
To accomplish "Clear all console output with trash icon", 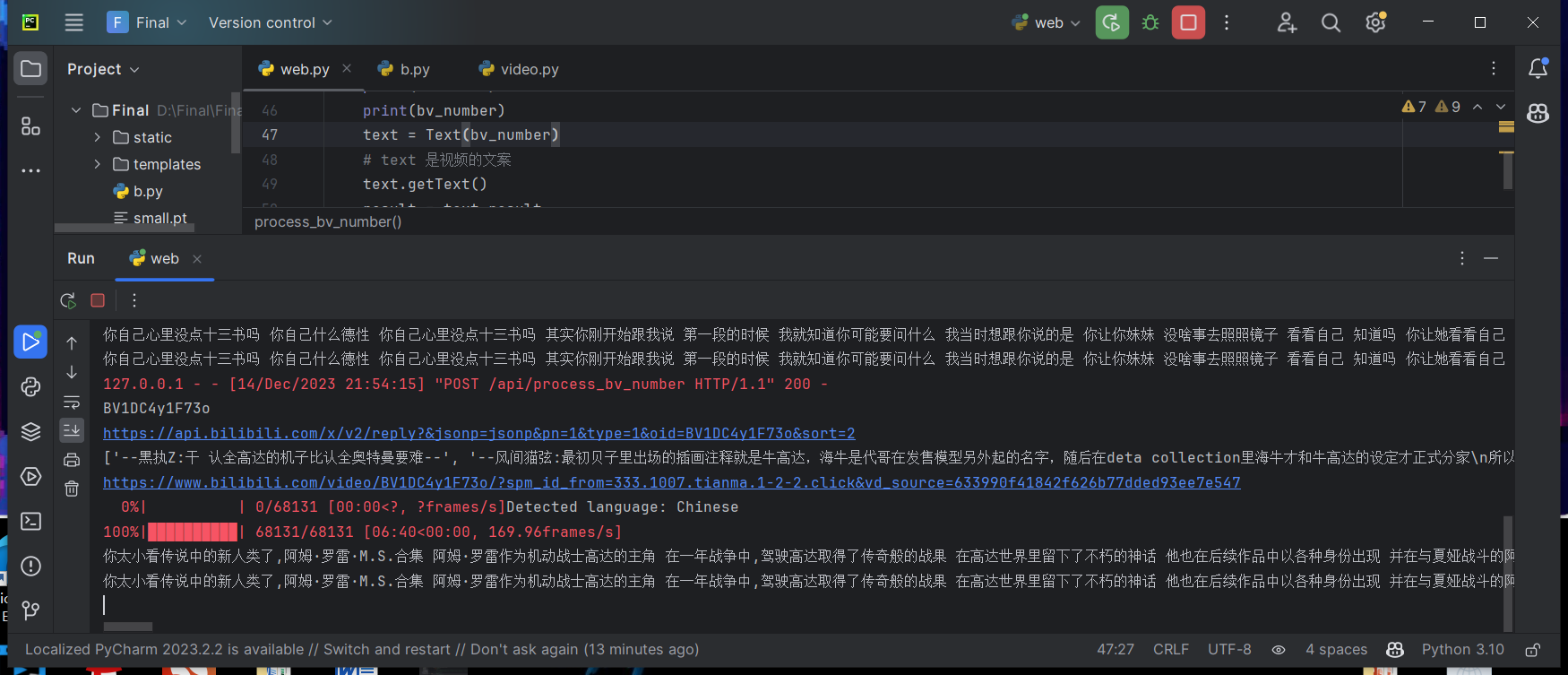I will (72, 489).
